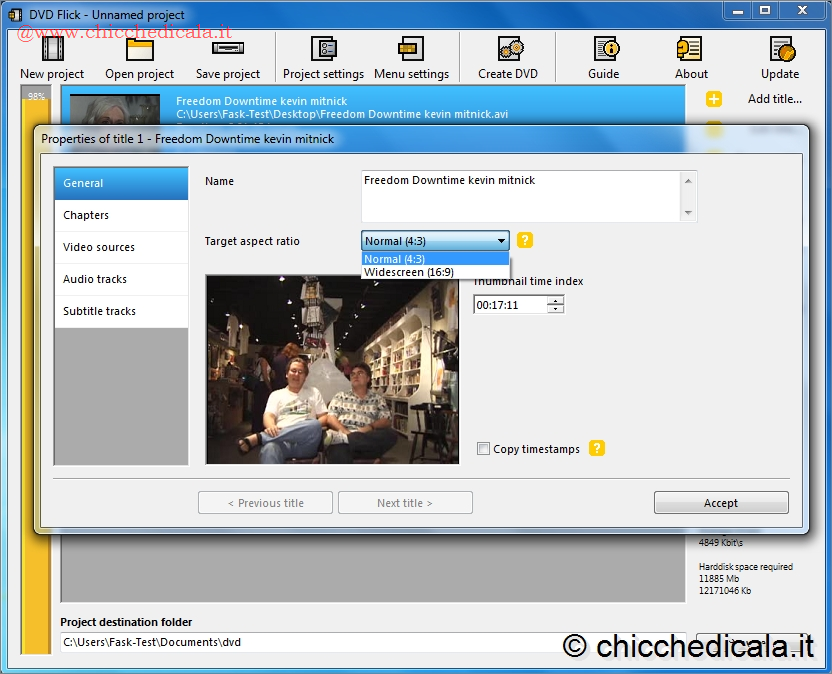The image size is (832, 674).
Task: Choose Widescreen (16:9) from the list
Action: [408, 272]
